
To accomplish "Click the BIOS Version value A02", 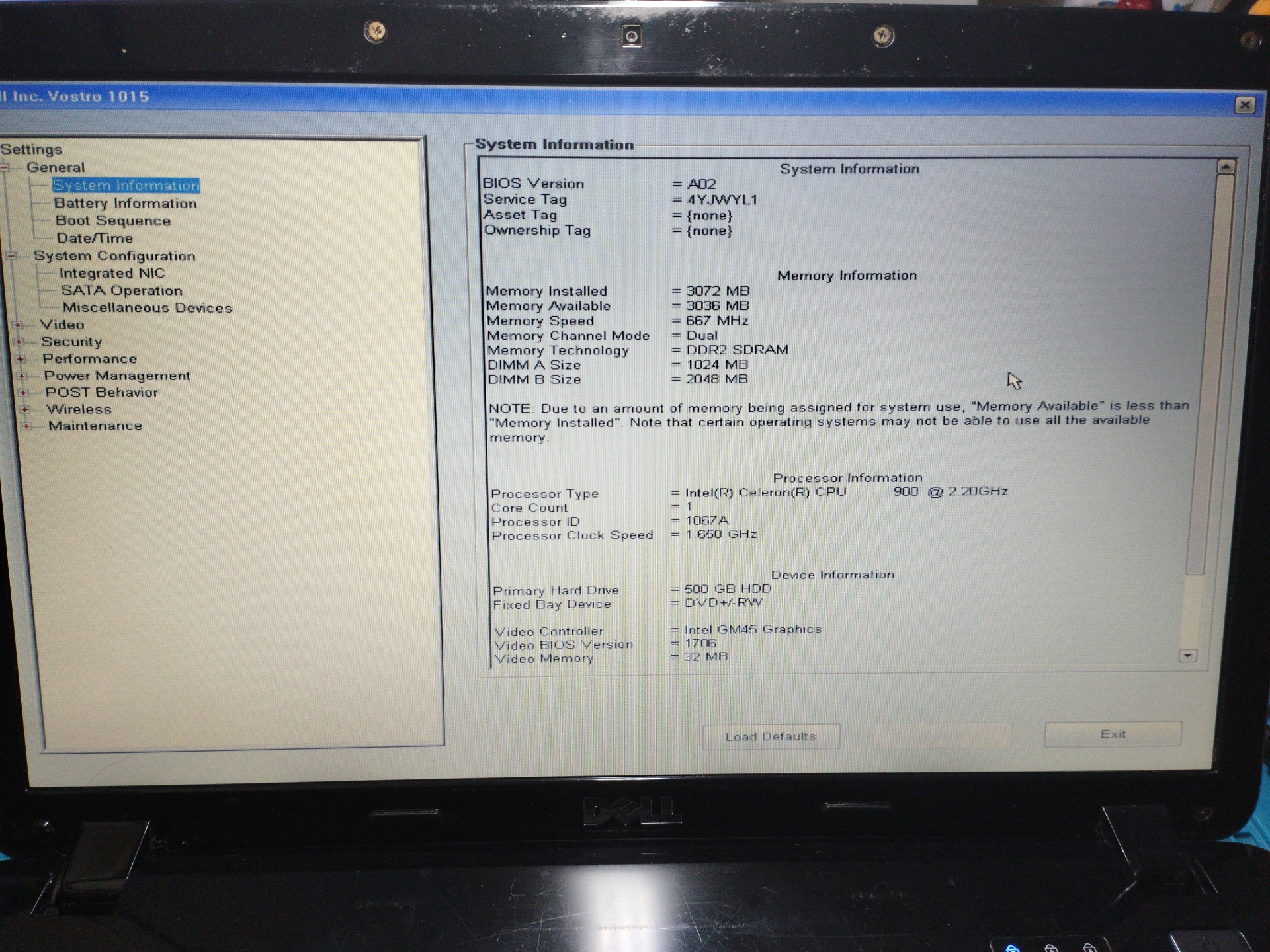I will [701, 184].
